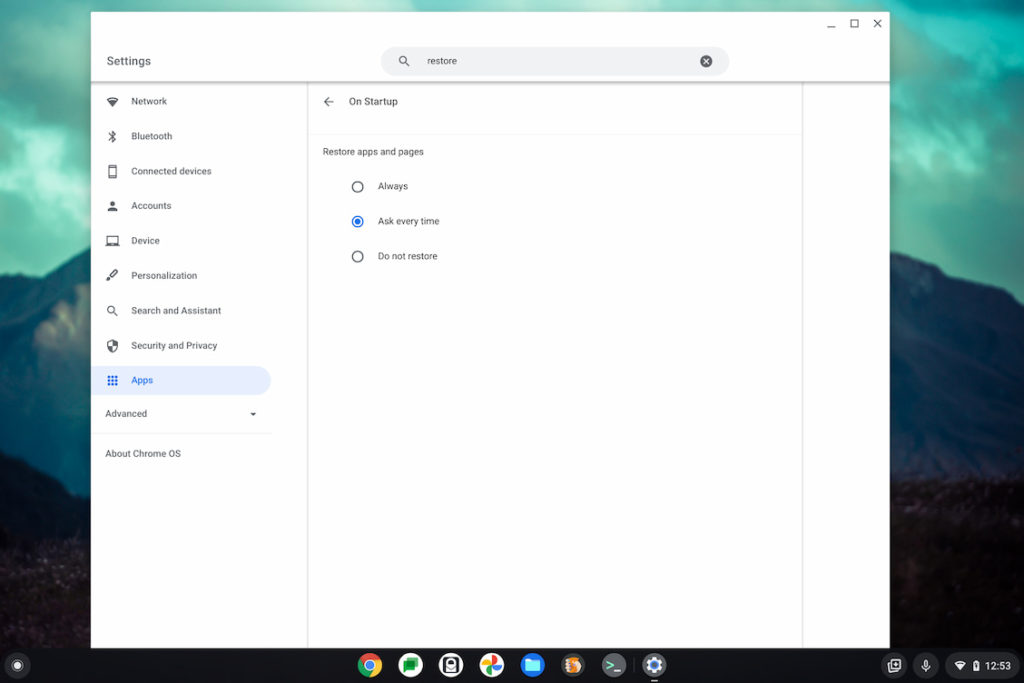Viewport: 1024px width, 683px height.
Task: Click the screen capture tray icon
Action: (894, 665)
